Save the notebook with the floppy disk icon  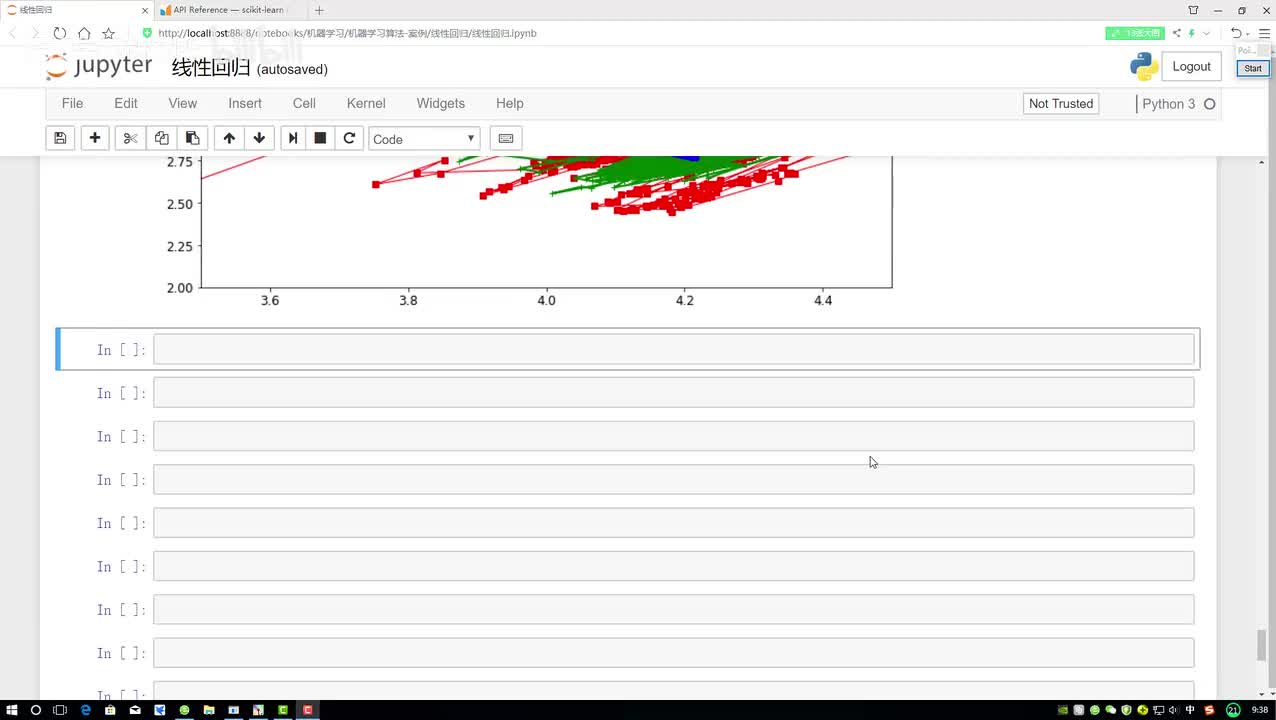click(x=60, y=138)
